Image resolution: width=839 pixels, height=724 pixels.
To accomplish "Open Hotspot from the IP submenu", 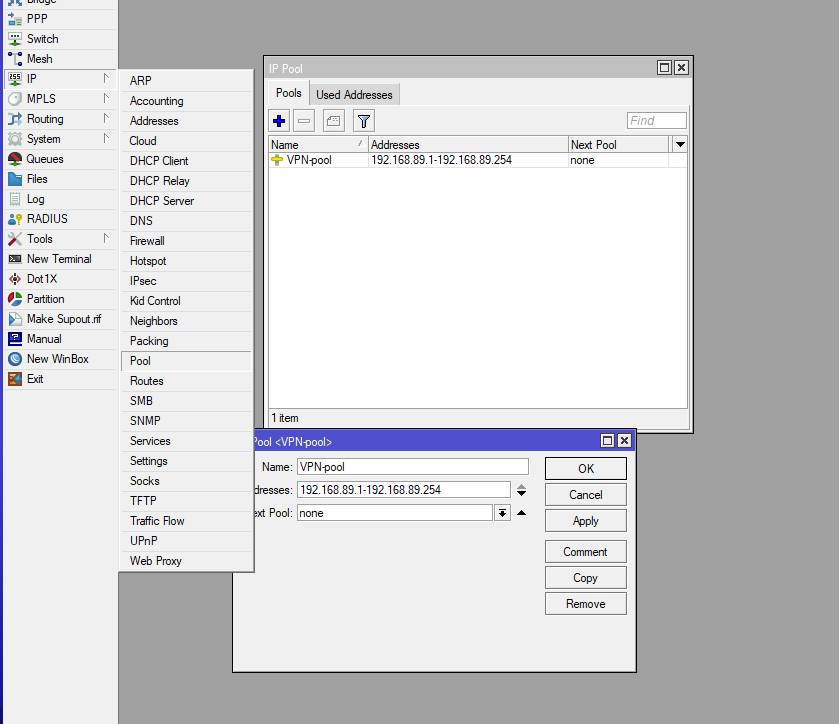I will [186, 261].
